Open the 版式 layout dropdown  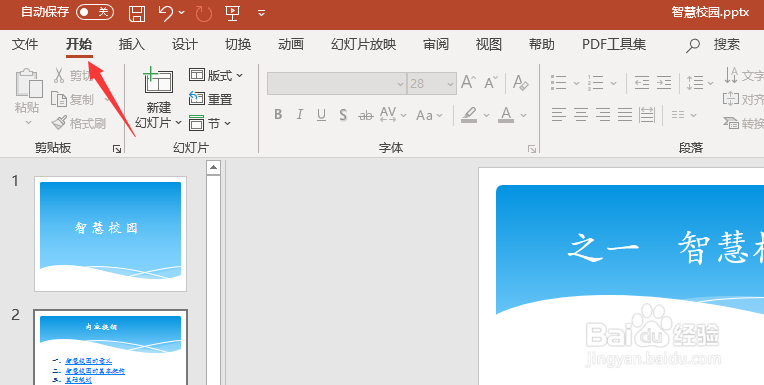pos(215,76)
